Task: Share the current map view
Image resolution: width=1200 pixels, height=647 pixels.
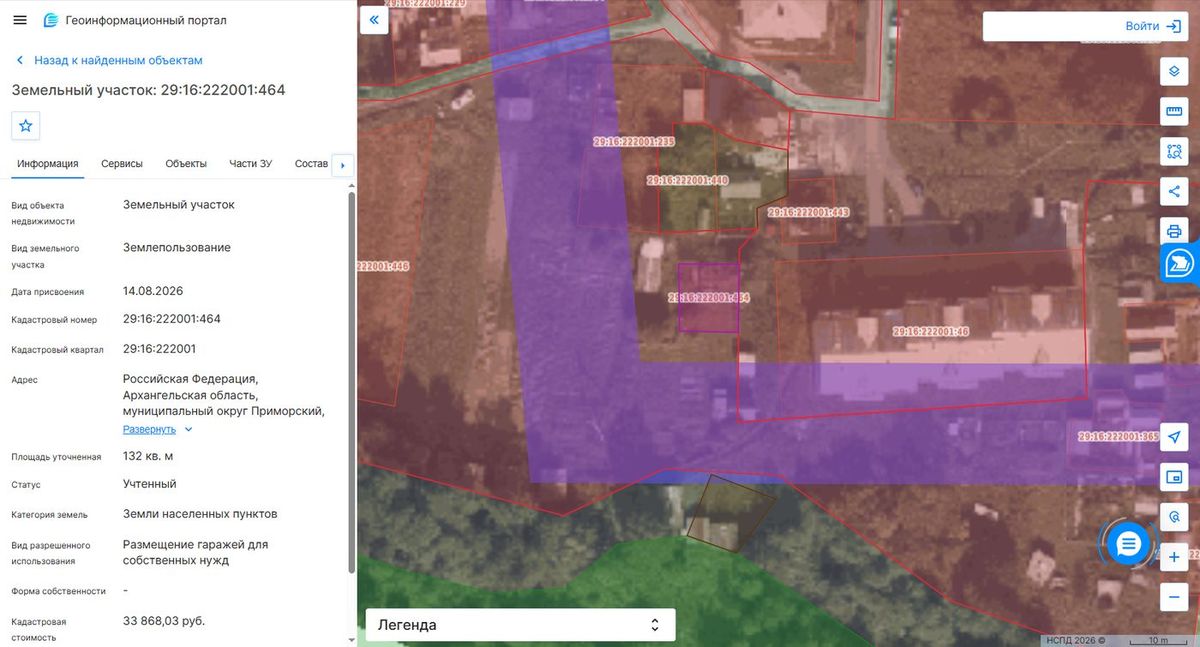Action: (x=1174, y=191)
